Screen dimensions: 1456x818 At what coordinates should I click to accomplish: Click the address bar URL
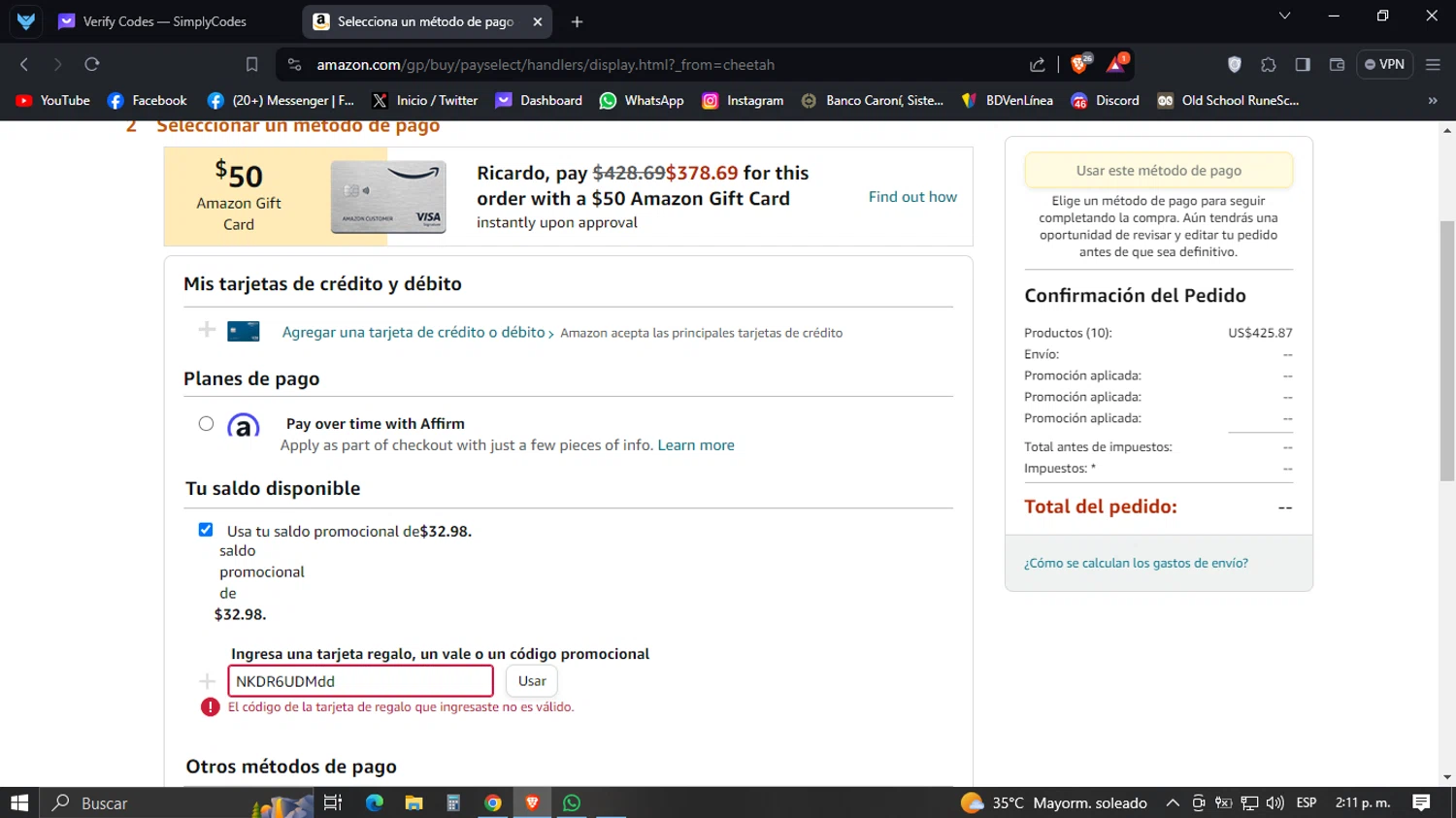[x=546, y=64]
